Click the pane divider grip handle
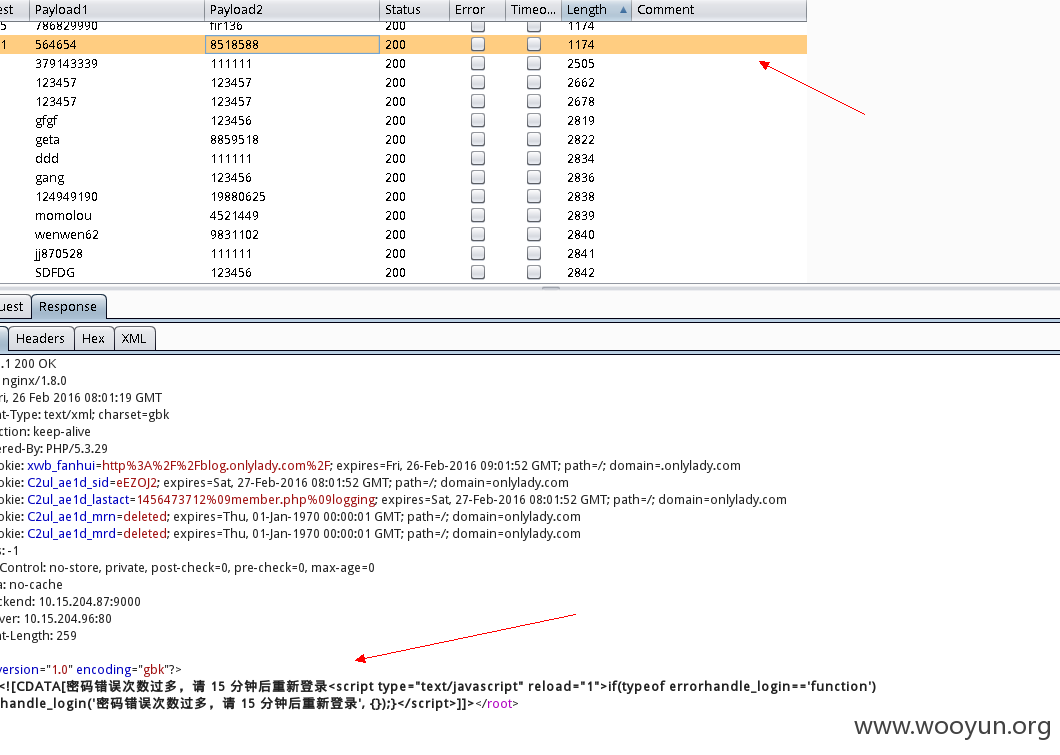This screenshot has height=755, width=1060. point(551,288)
